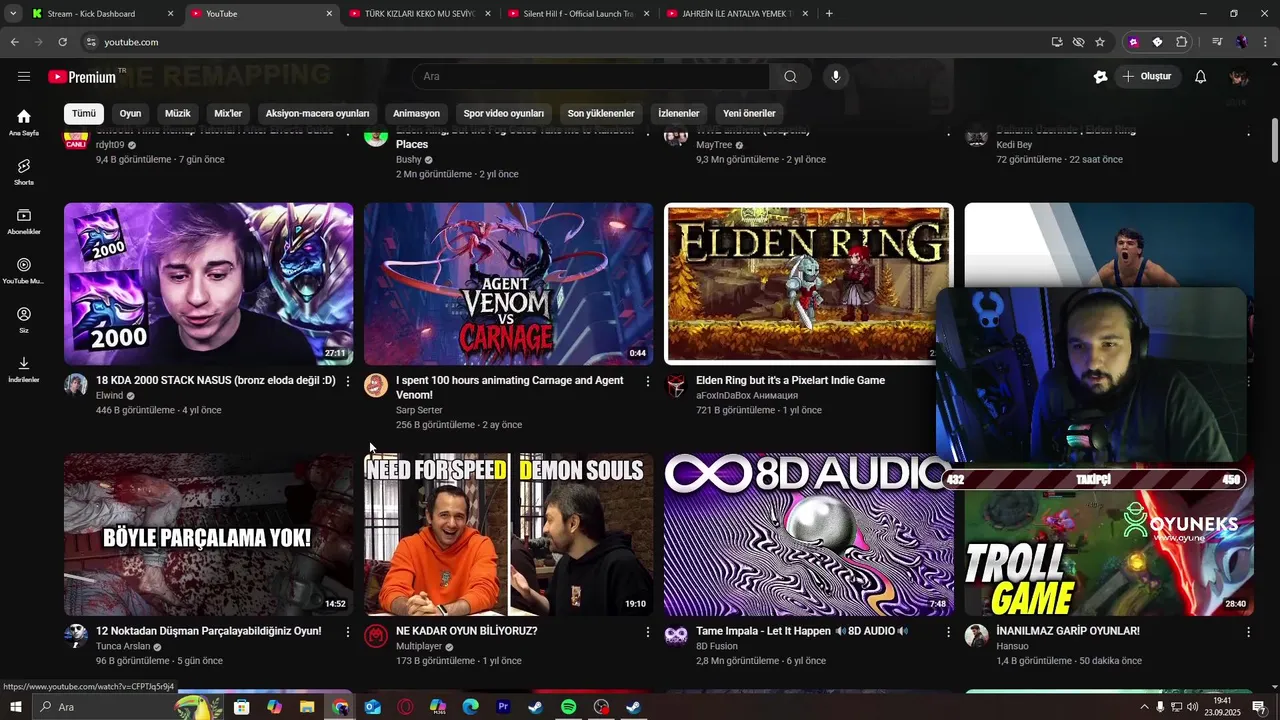1280x720 pixels.
Task: Open Ana Sayfa in the sidebar
Action: 24,123
